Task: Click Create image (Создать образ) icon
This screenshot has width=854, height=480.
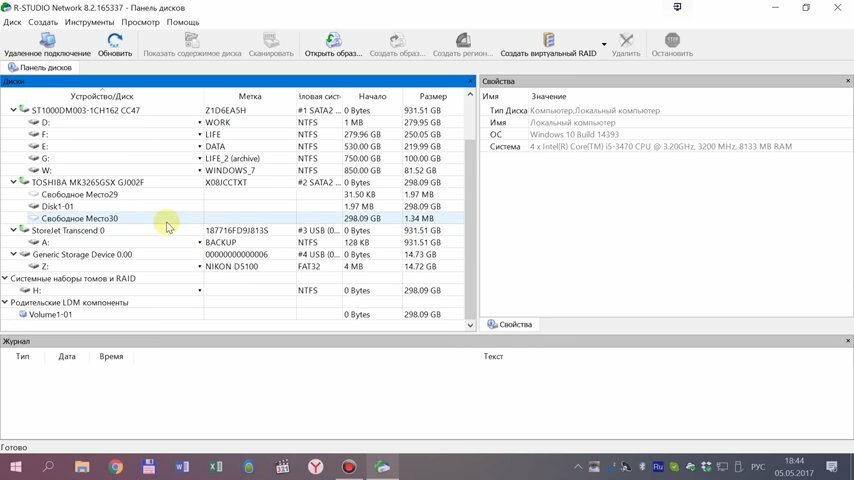Action: (x=398, y=44)
